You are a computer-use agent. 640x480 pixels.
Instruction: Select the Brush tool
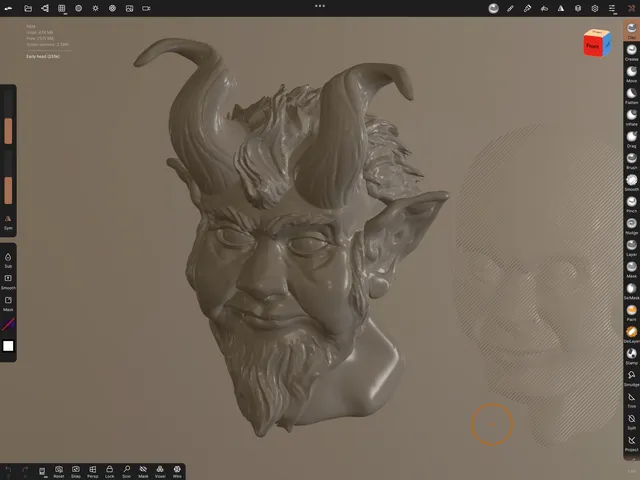point(631,160)
